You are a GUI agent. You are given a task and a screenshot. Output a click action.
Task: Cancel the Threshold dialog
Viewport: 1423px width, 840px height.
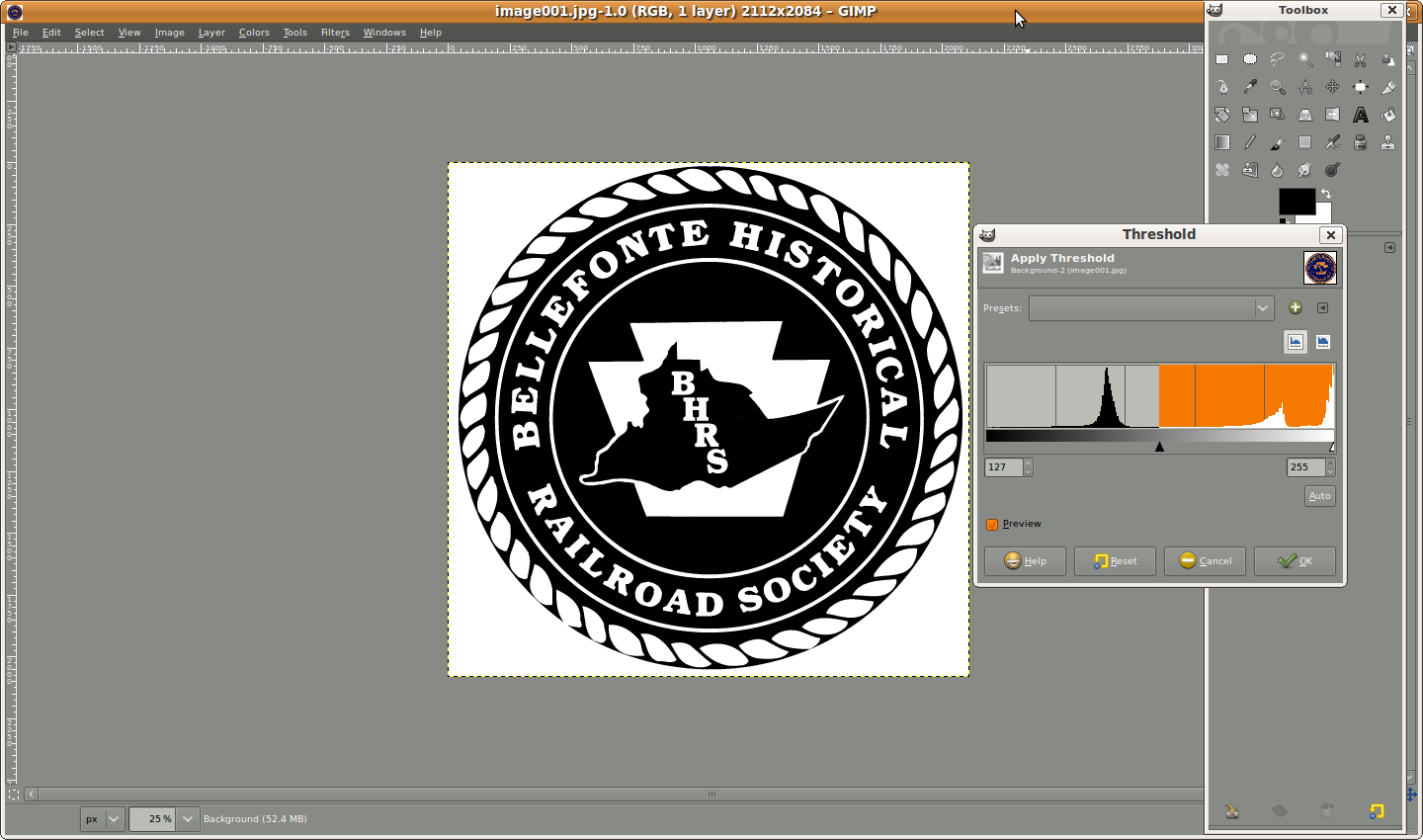[1205, 561]
